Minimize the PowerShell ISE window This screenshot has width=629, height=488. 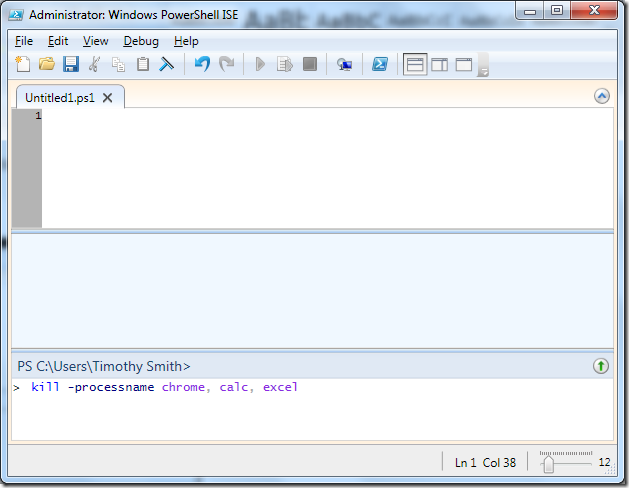[530, 11]
